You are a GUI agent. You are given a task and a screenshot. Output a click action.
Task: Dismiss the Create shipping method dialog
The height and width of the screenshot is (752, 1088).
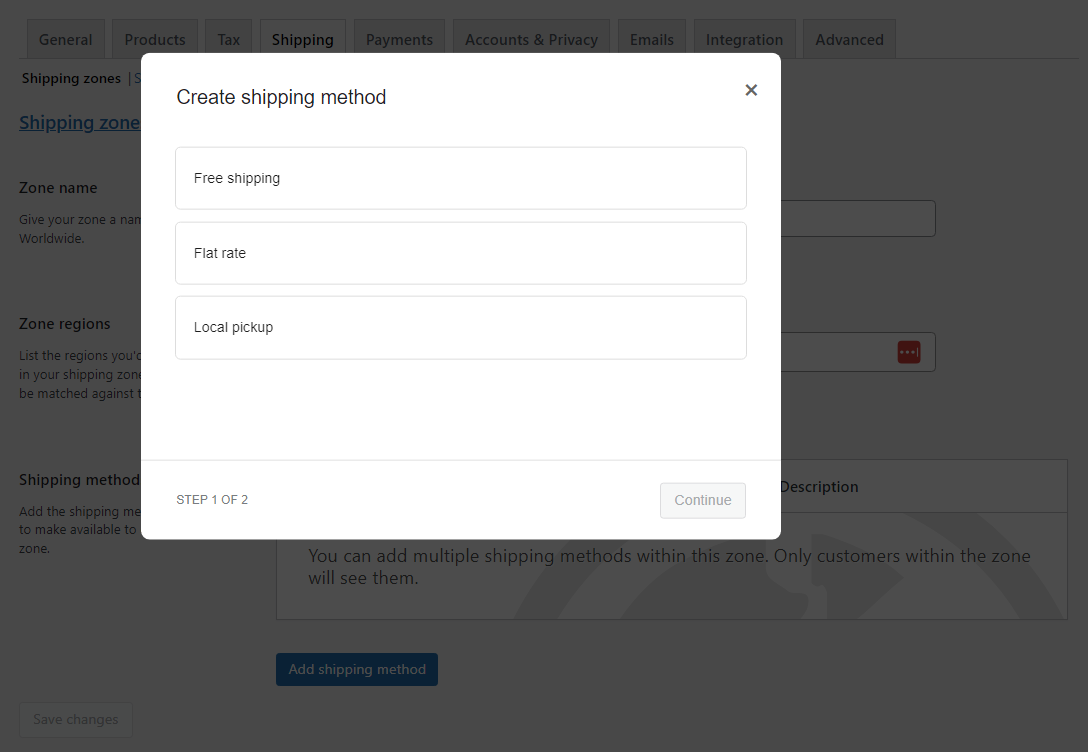751,90
